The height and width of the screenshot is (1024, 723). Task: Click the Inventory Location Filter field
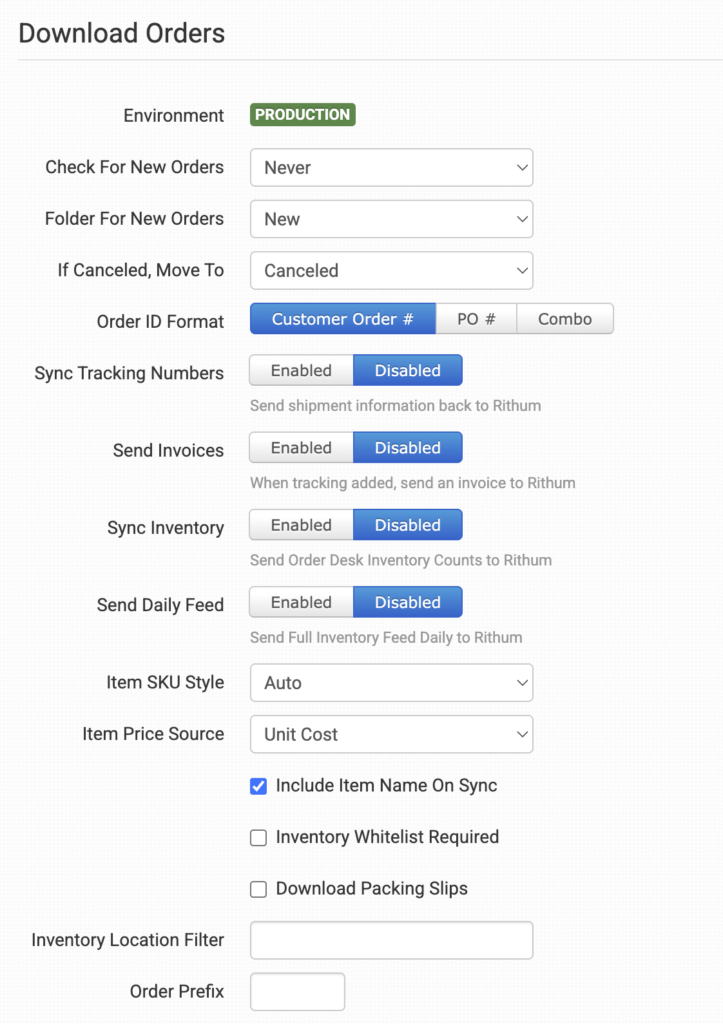point(391,940)
